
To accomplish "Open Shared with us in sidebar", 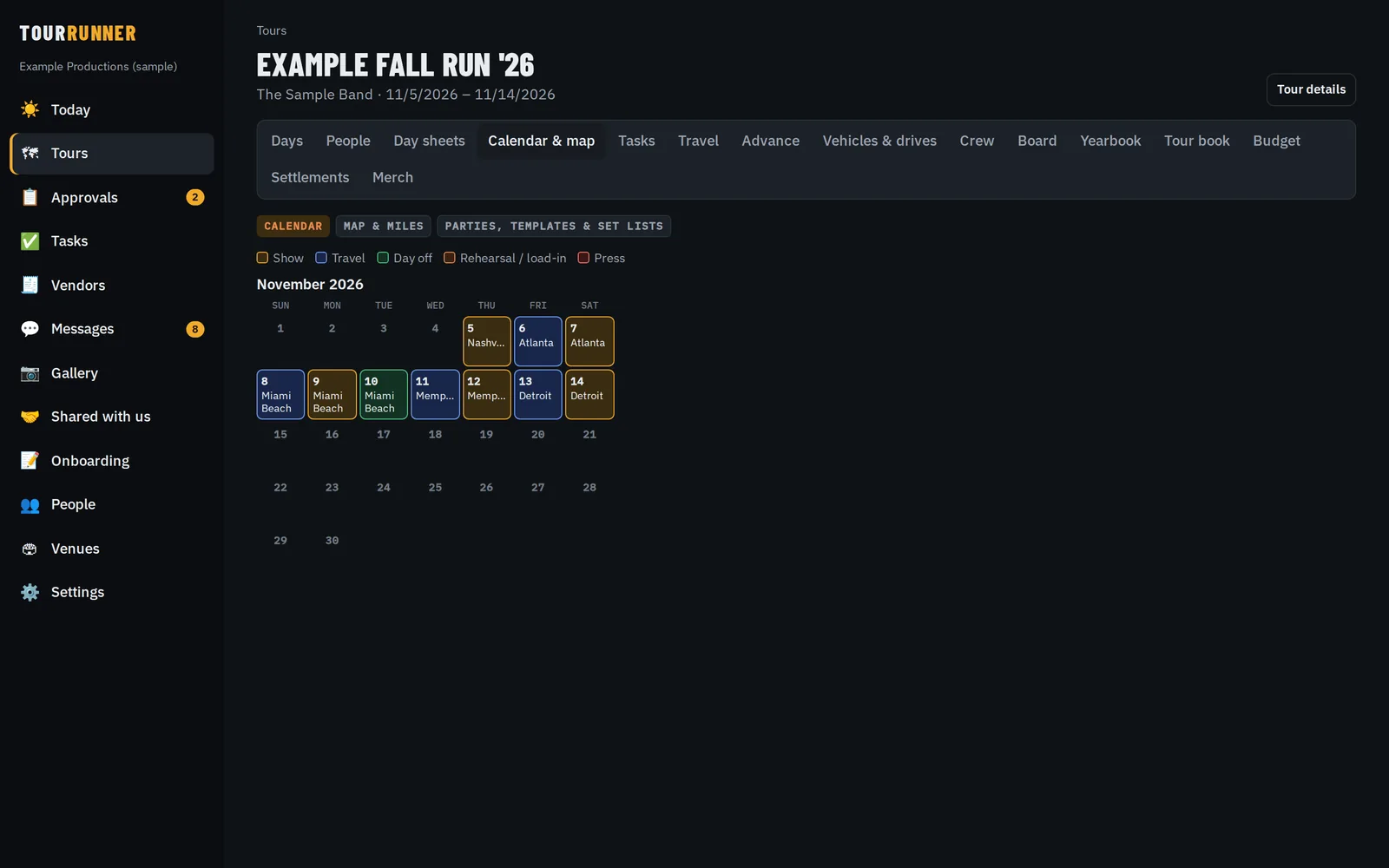I will 112,417.
